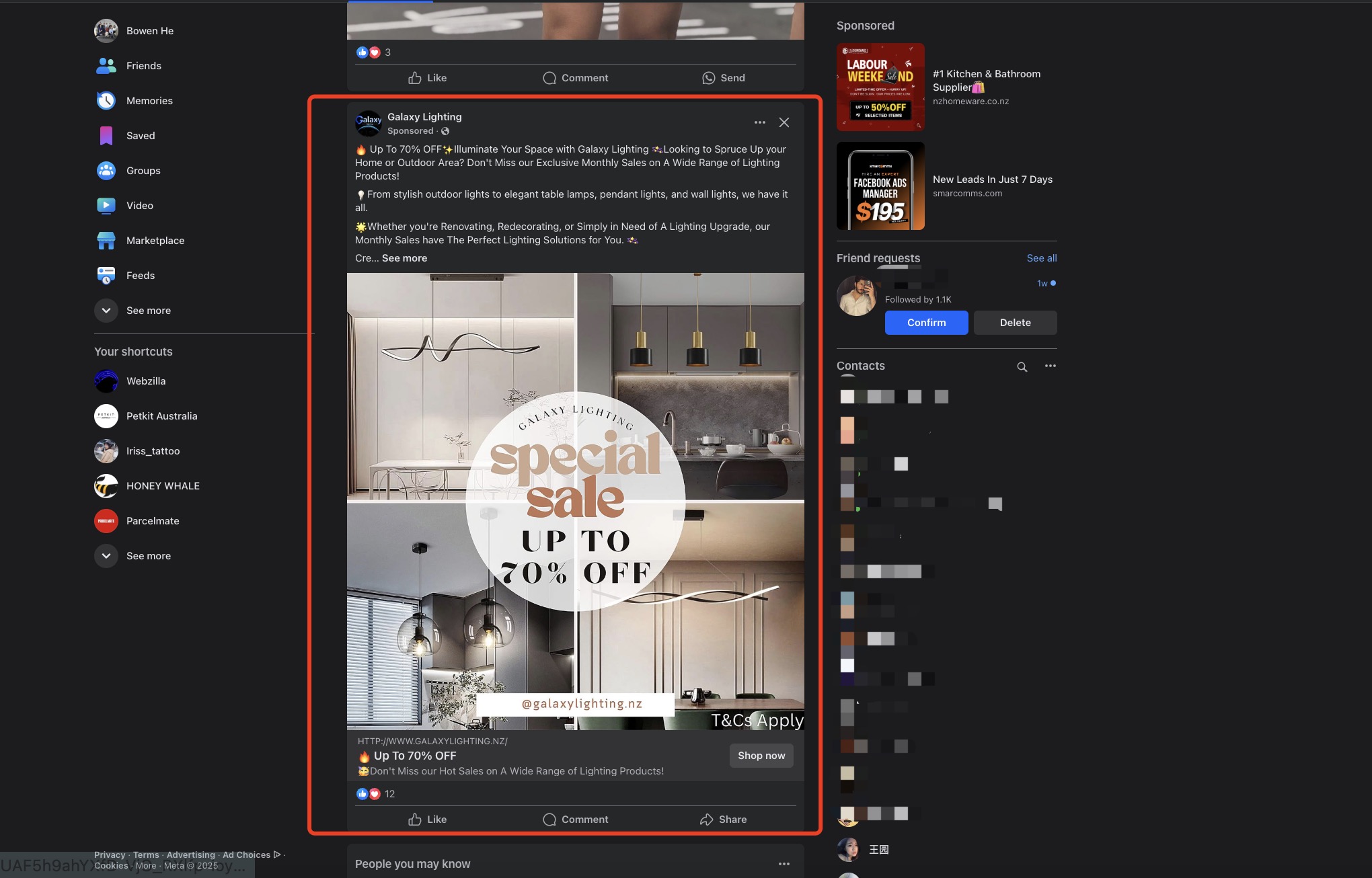The width and height of the screenshot is (1372, 878).
Task: Open Webzilla shortcut
Action: point(130,381)
